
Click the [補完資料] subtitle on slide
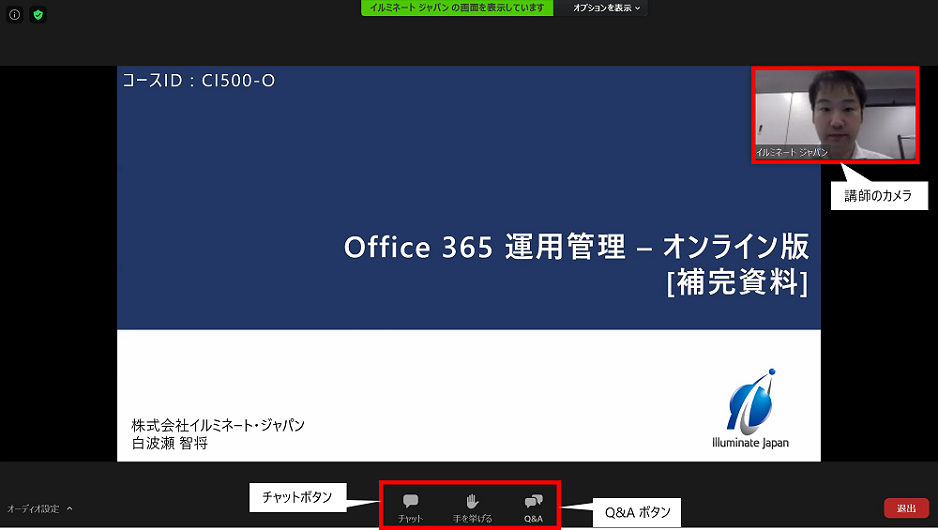(x=738, y=282)
